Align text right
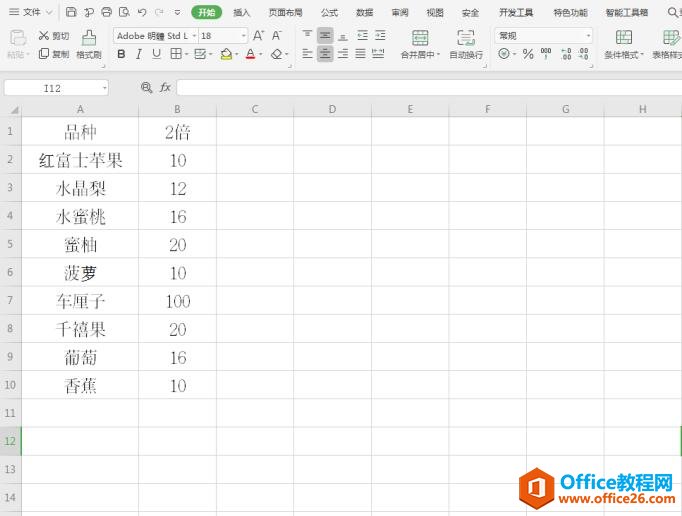This screenshot has width=682, height=516. 343,54
